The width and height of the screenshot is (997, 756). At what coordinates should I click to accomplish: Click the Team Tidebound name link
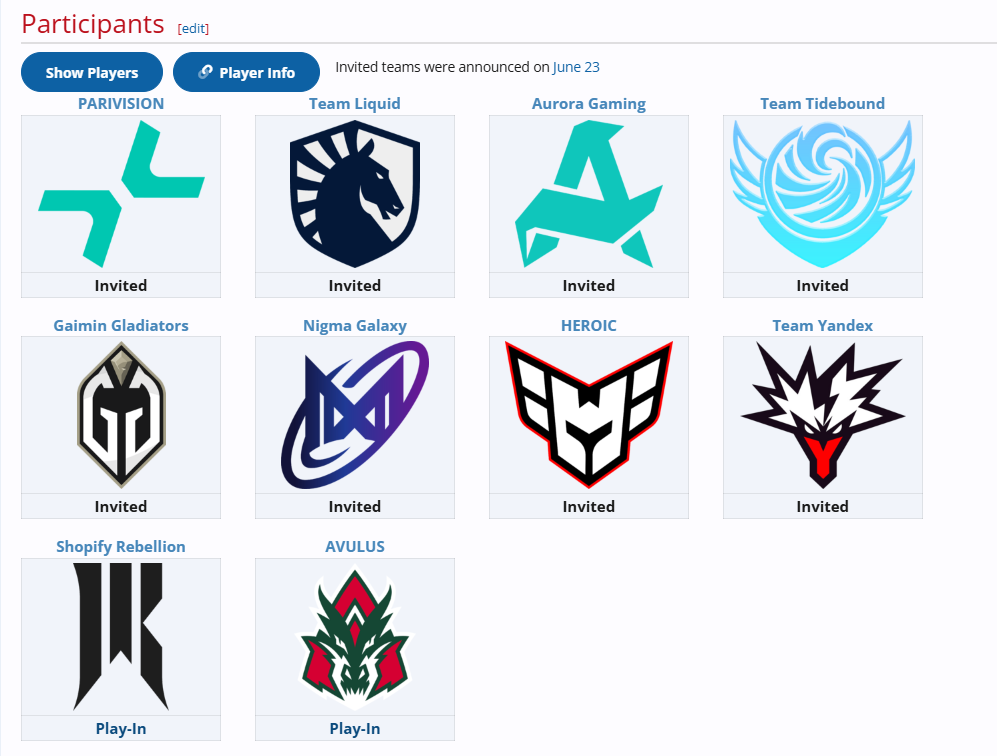[x=823, y=104]
